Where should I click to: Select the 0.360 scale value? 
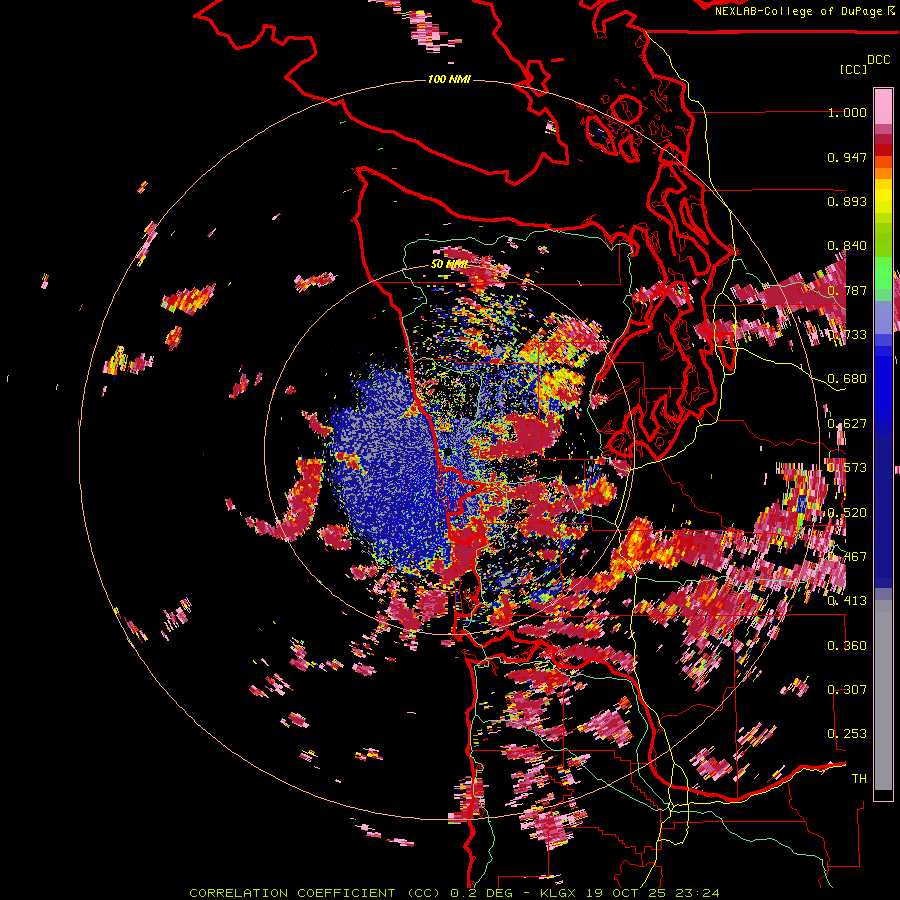(847, 646)
